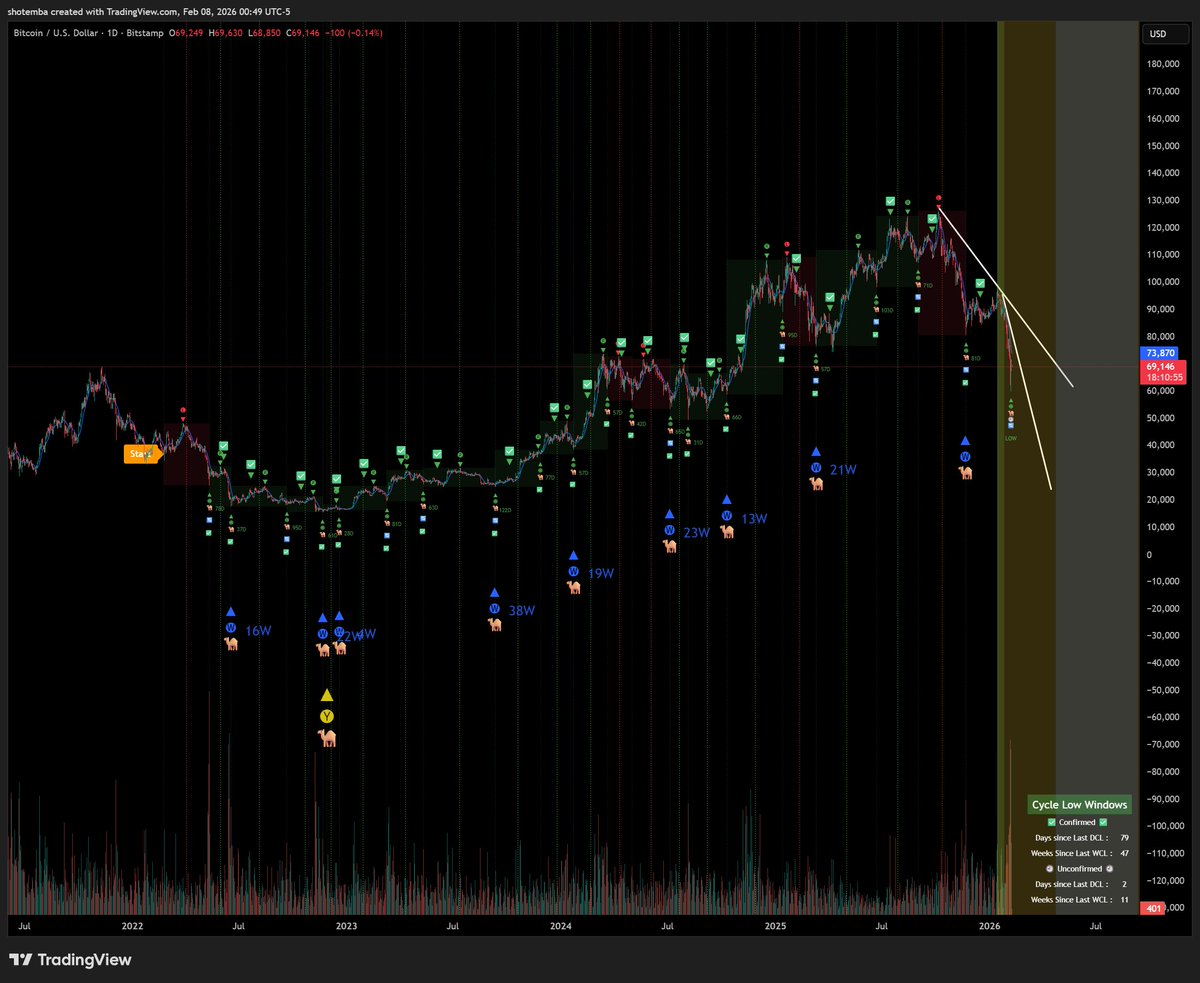The height and width of the screenshot is (983, 1200).
Task: Click the blue W circle next to 38W
Action: click(494, 608)
